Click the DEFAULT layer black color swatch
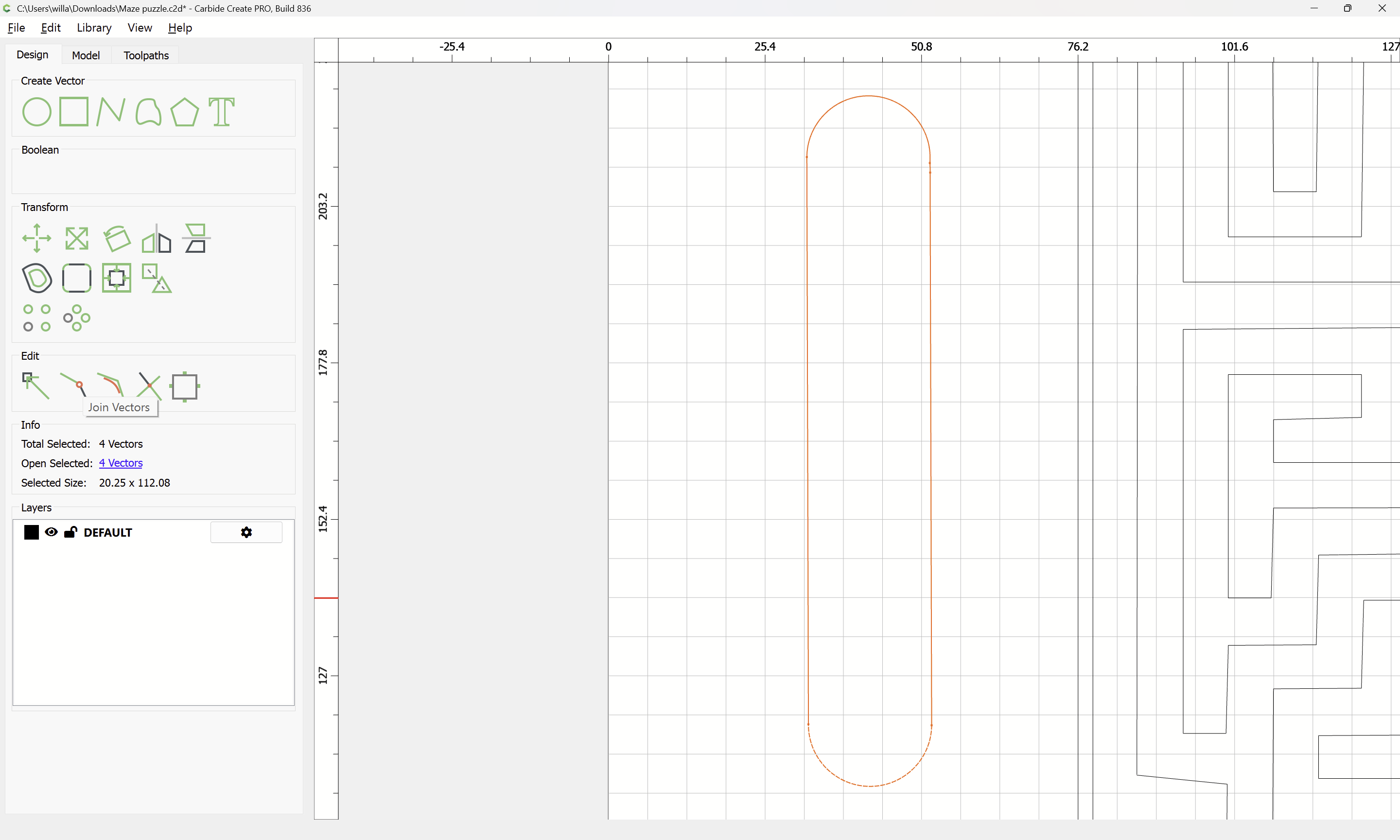Image resolution: width=1400 pixels, height=840 pixels. tap(31, 532)
